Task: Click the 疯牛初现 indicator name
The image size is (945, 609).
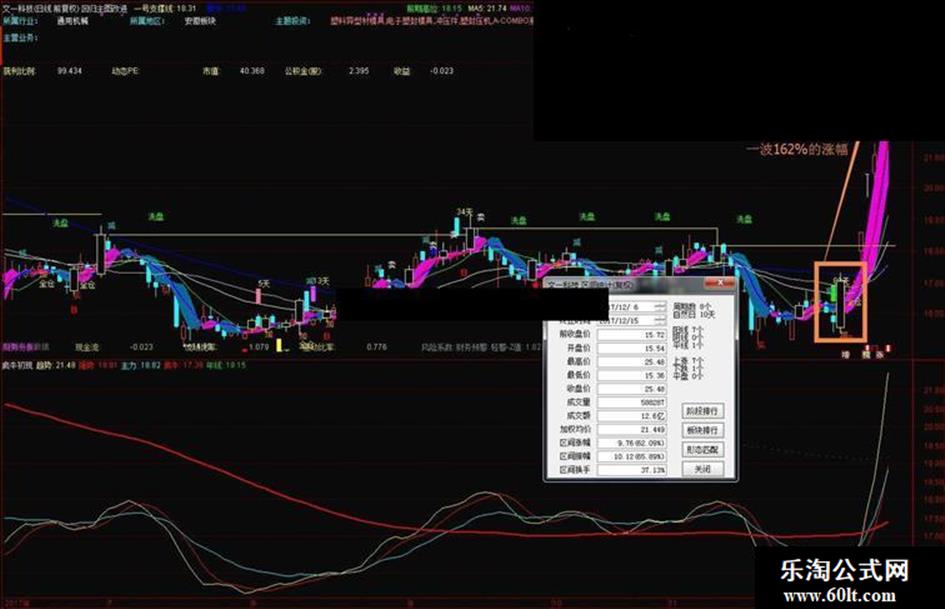Action: click(17, 365)
